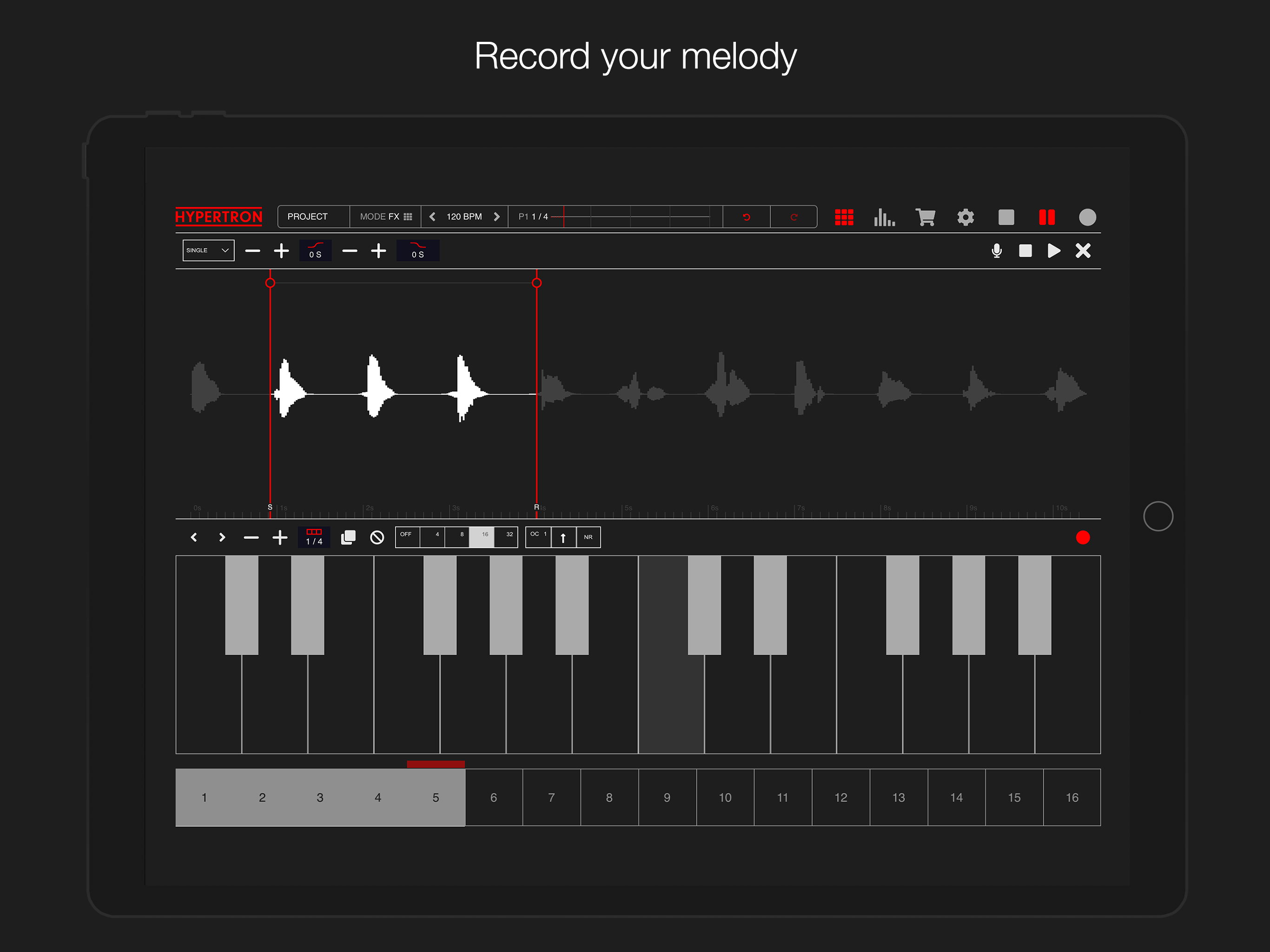Click the clear pattern prohibition icon
1270x952 pixels.
click(377, 537)
